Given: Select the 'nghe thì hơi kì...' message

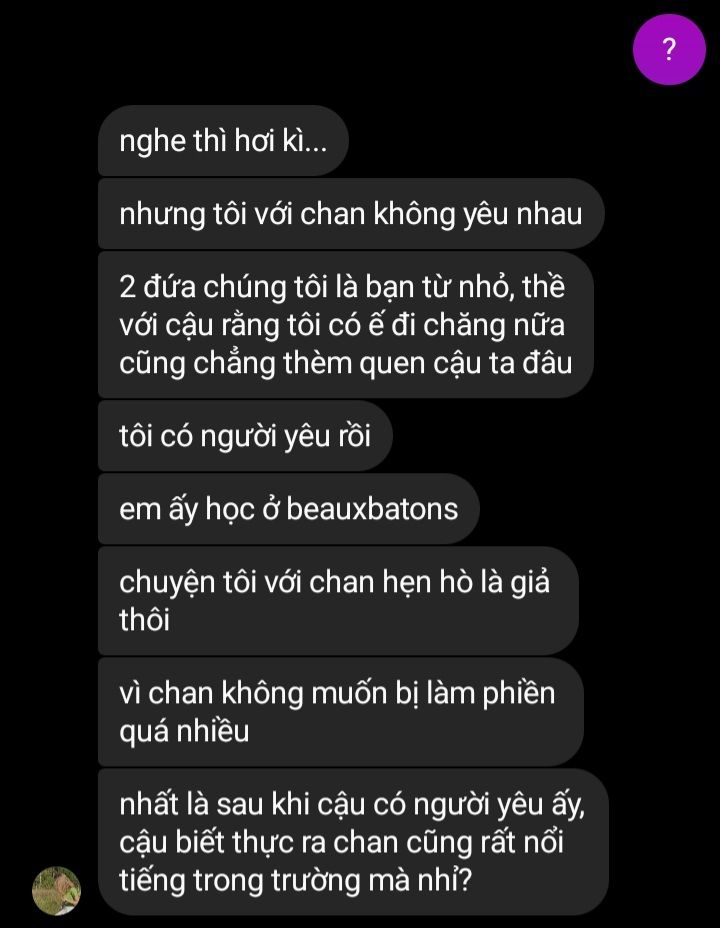Looking at the screenshot, I should pyautogui.click(x=223, y=141).
